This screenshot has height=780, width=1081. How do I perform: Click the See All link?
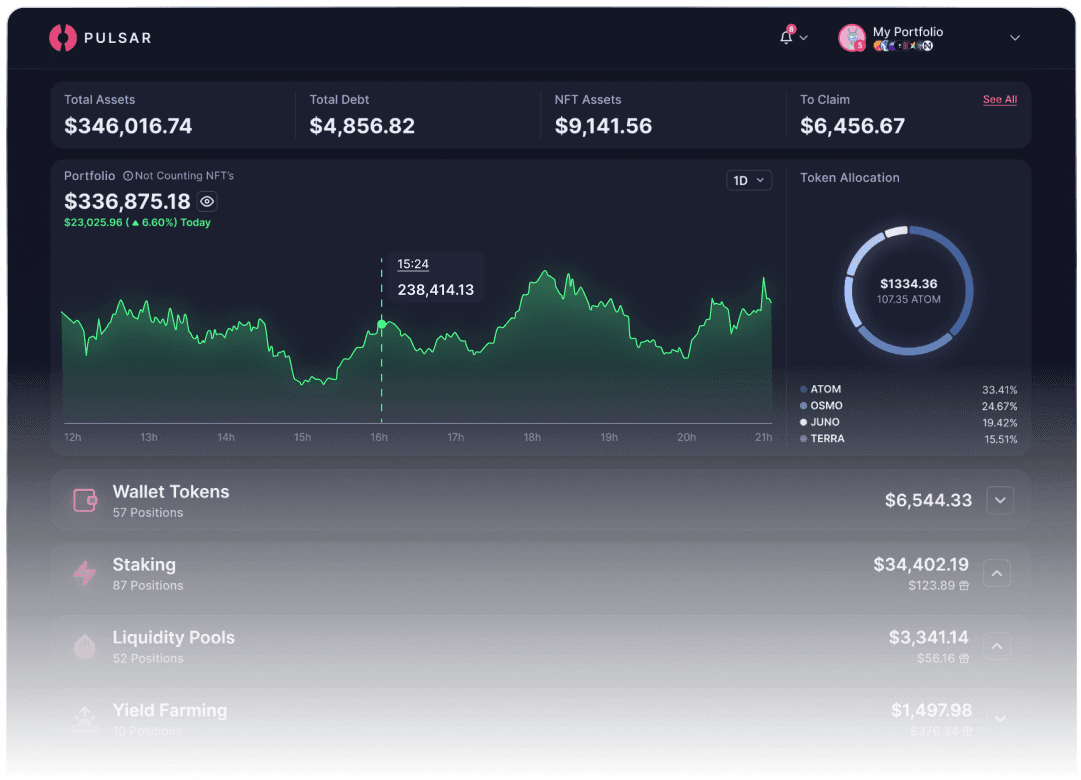click(x=999, y=100)
